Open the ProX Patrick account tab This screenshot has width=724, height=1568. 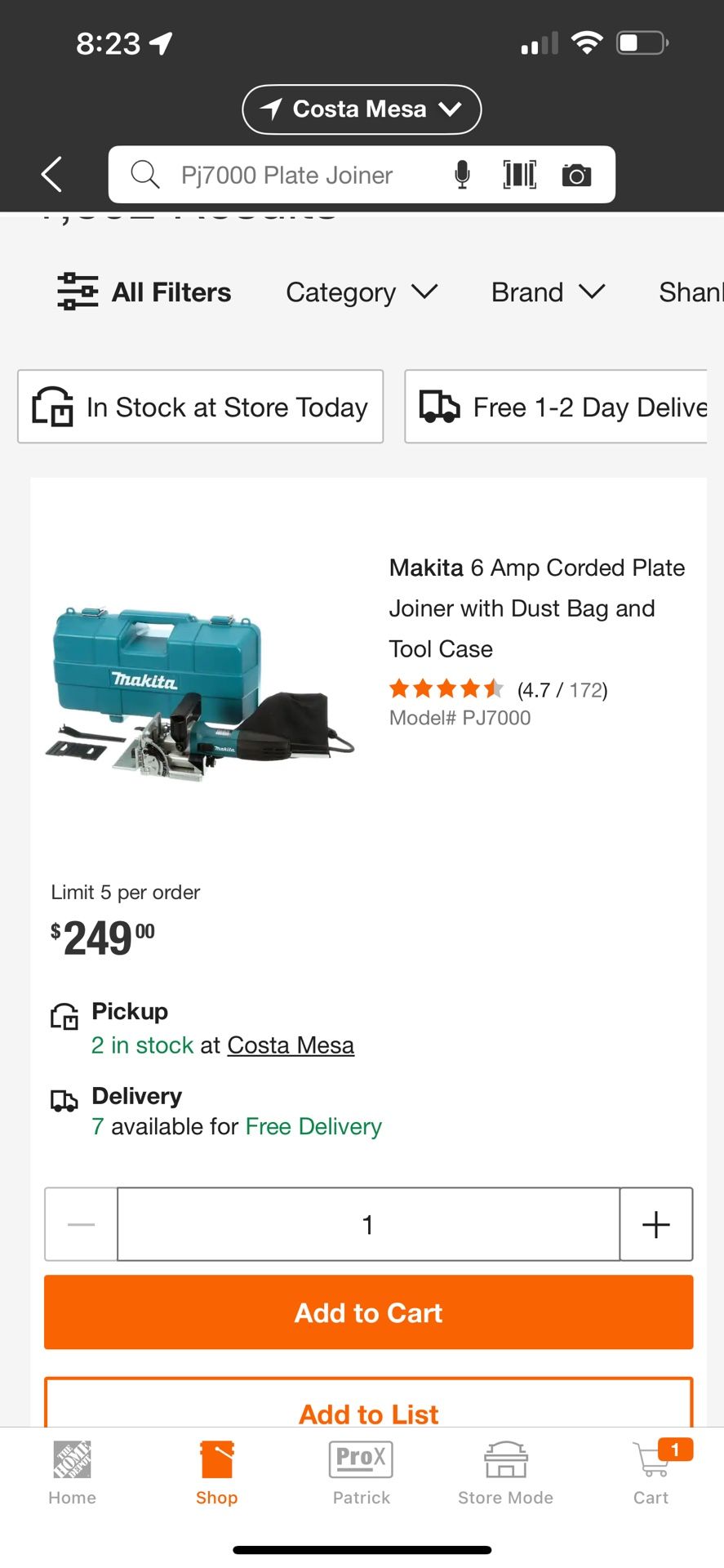[x=361, y=1473]
